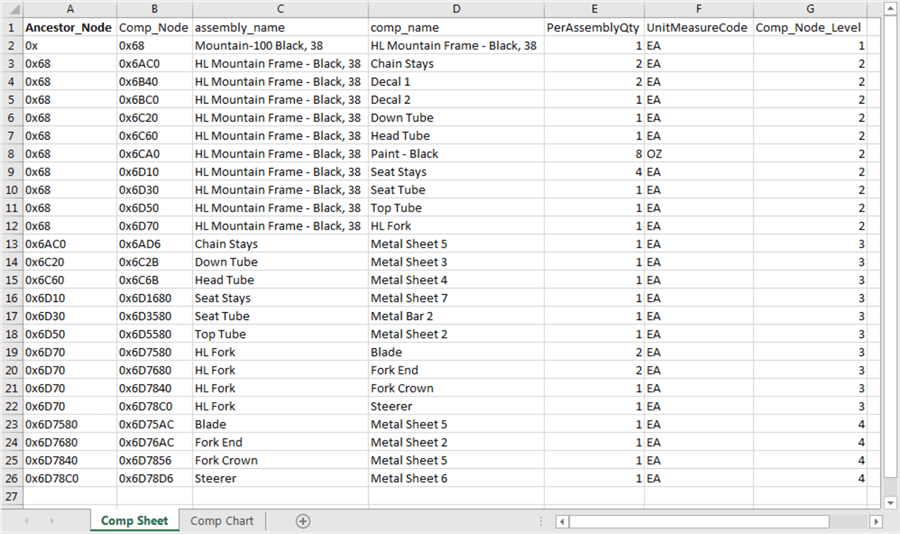Select the Comp Sheet tab
Screen dimensions: 900x534
point(134,520)
